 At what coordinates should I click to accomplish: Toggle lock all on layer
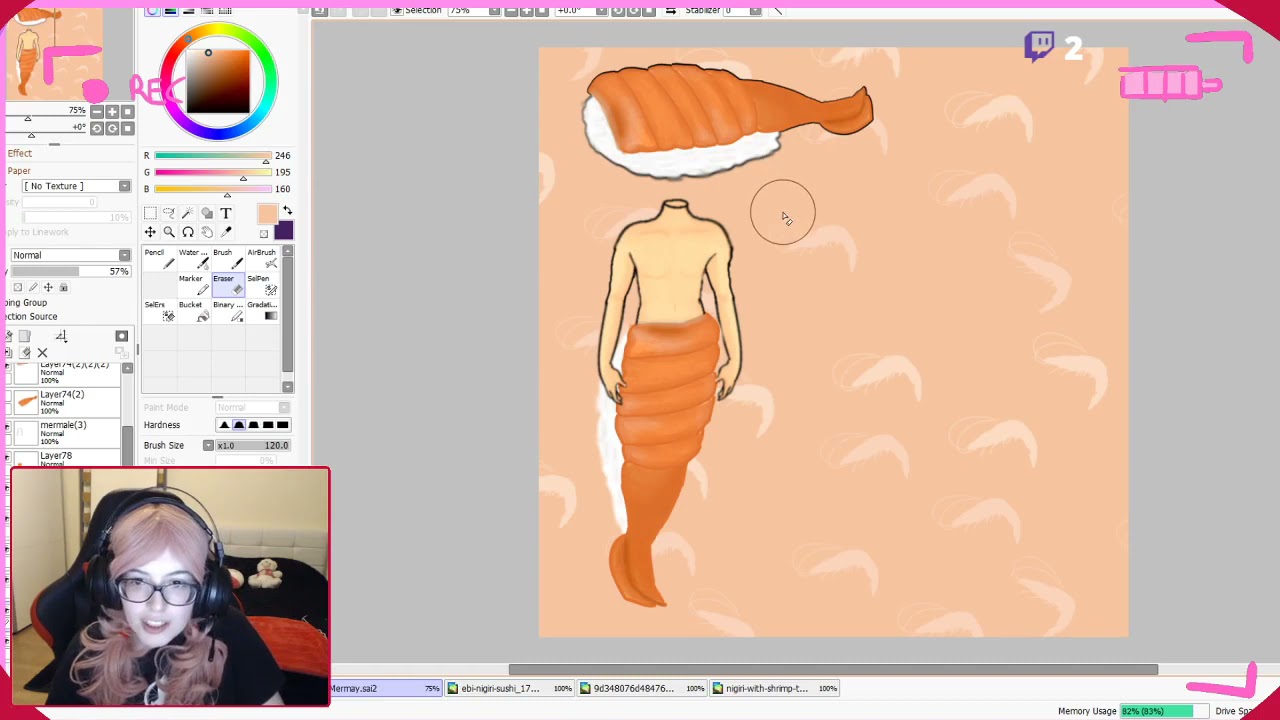point(63,287)
